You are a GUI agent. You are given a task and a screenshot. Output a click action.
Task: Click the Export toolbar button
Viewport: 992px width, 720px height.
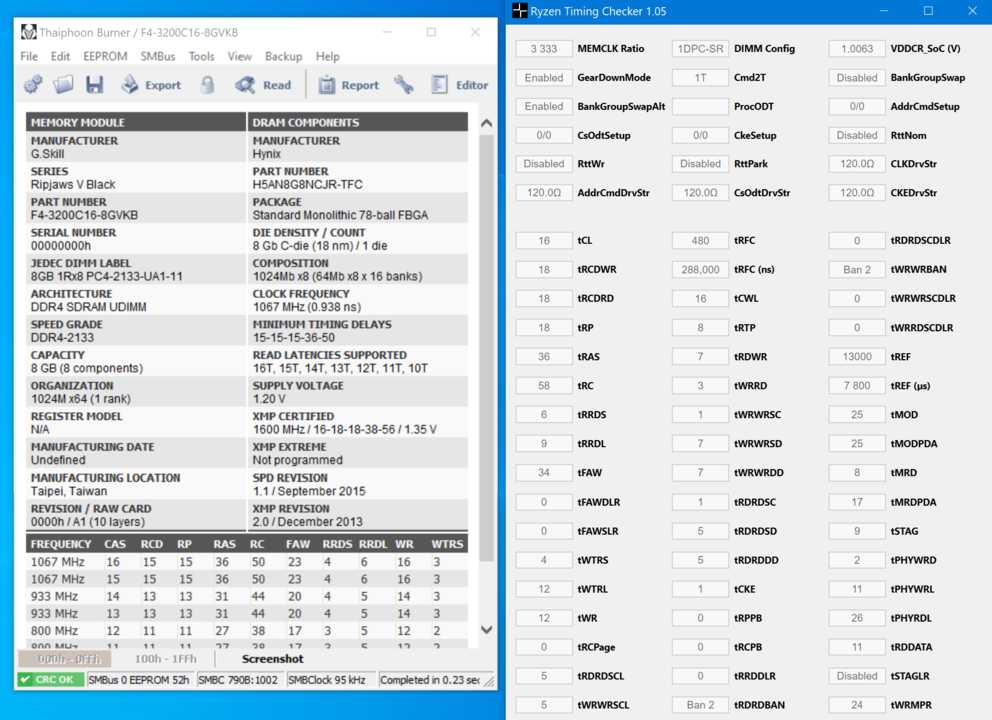pyautogui.click(x=151, y=85)
